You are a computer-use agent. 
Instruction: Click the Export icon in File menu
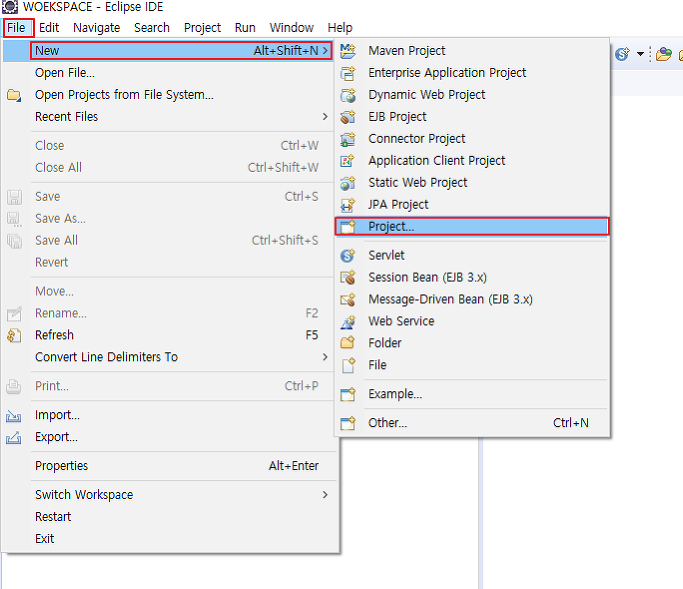[14, 437]
